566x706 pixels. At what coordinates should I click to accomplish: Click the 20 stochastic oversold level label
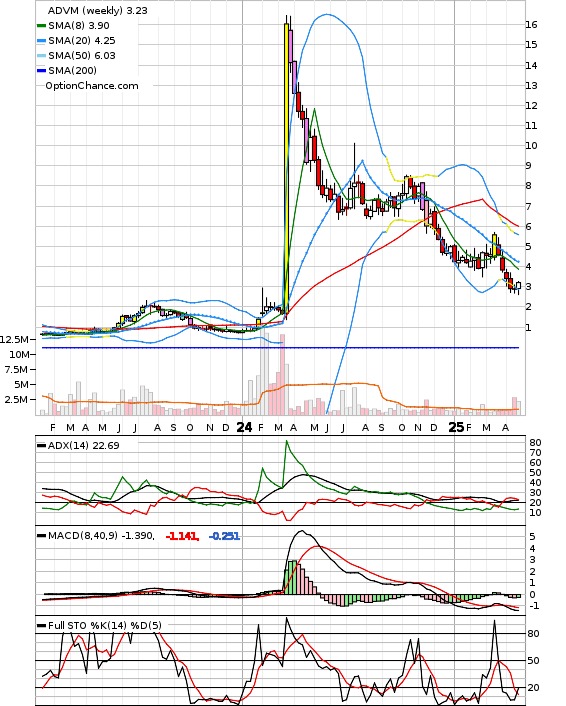tap(534, 688)
